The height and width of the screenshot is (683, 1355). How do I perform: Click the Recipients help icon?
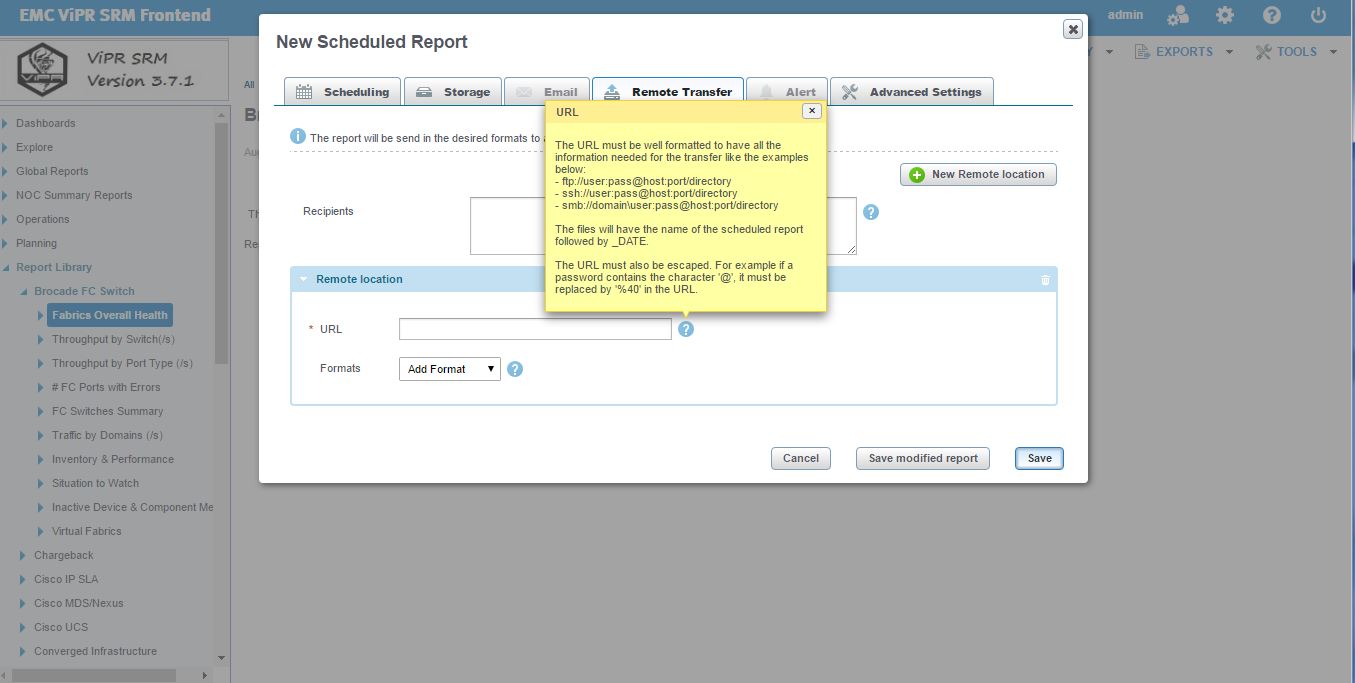871,212
